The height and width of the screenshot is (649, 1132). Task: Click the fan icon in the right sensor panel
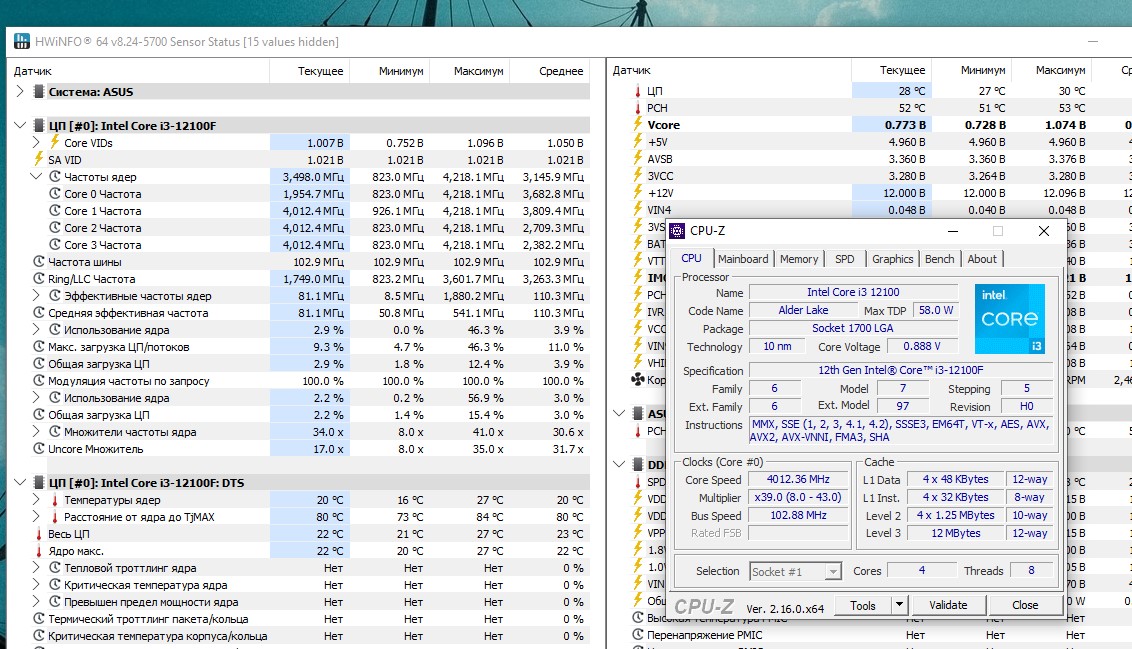coord(637,380)
